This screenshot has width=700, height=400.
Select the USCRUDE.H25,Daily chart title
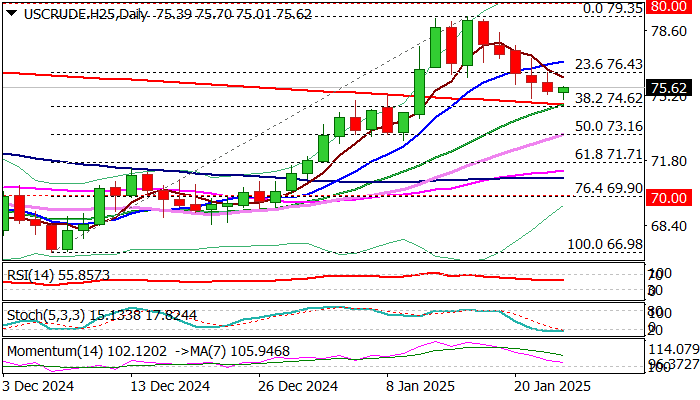pyautogui.click(x=85, y=14)
